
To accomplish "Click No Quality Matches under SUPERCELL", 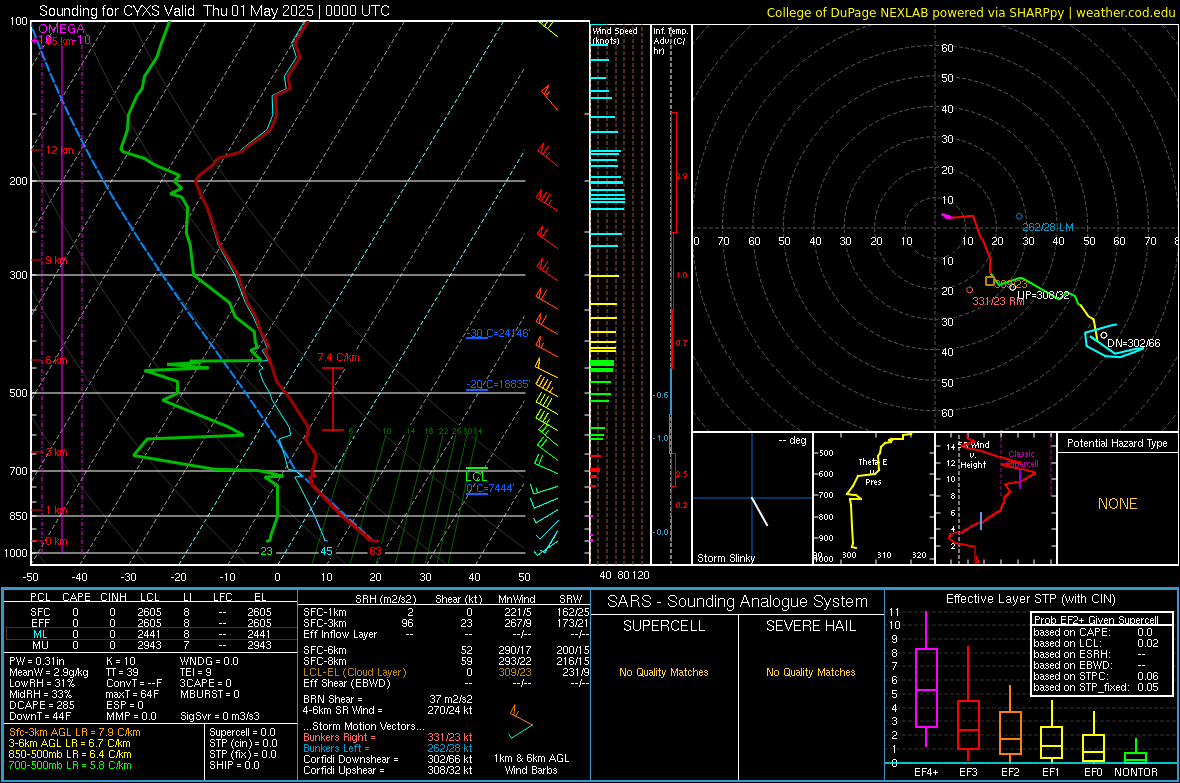I will pos(664,672).
